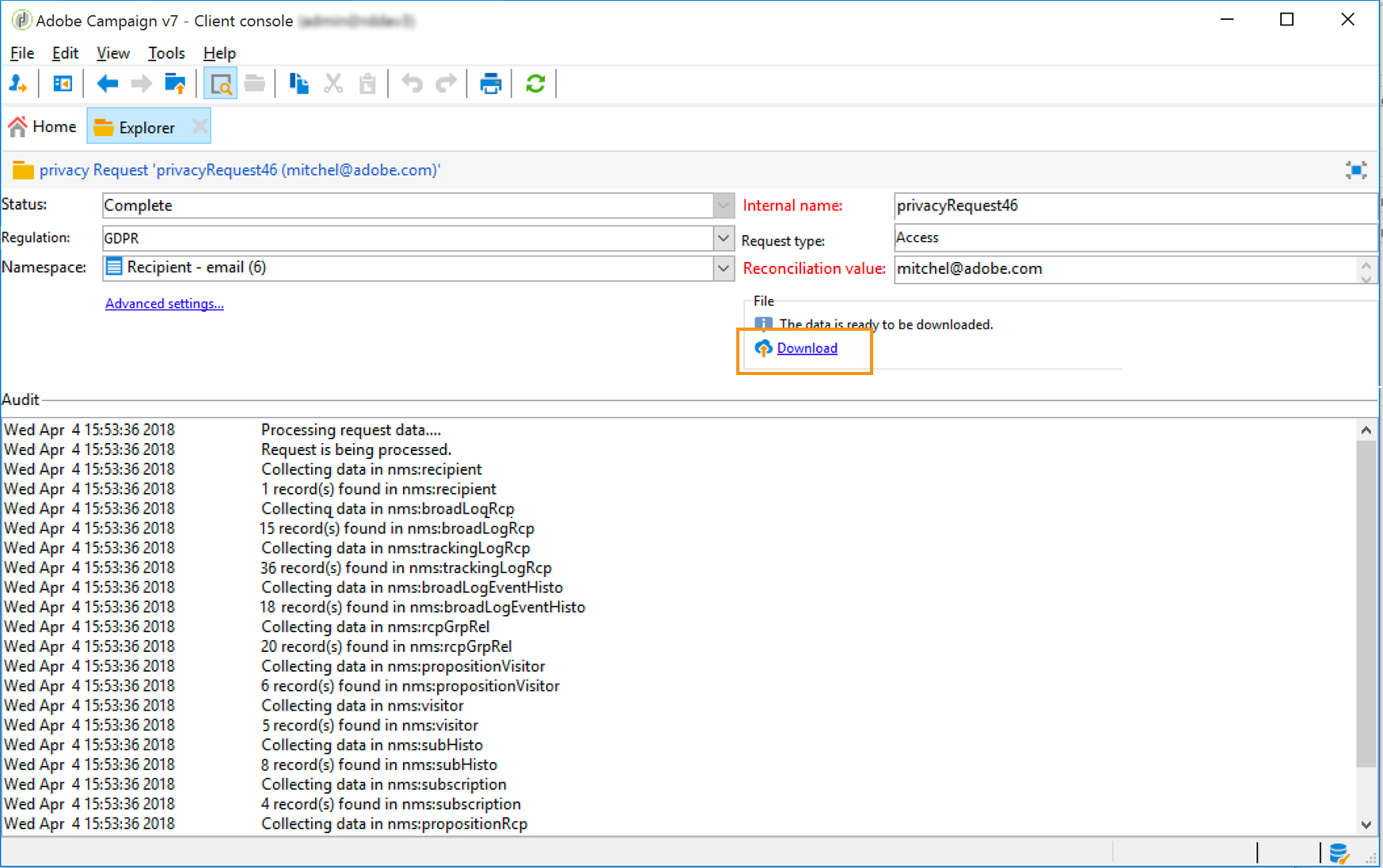1383x868 pixels.
Task: Click the Adobe Campaign app icon in the title bar
Action: coord(21,21)
